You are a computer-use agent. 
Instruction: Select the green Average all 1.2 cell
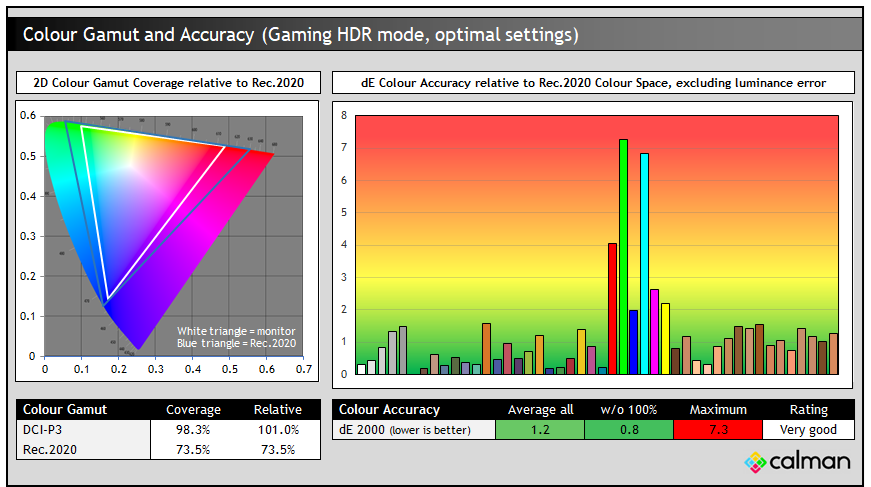(540, 429)
